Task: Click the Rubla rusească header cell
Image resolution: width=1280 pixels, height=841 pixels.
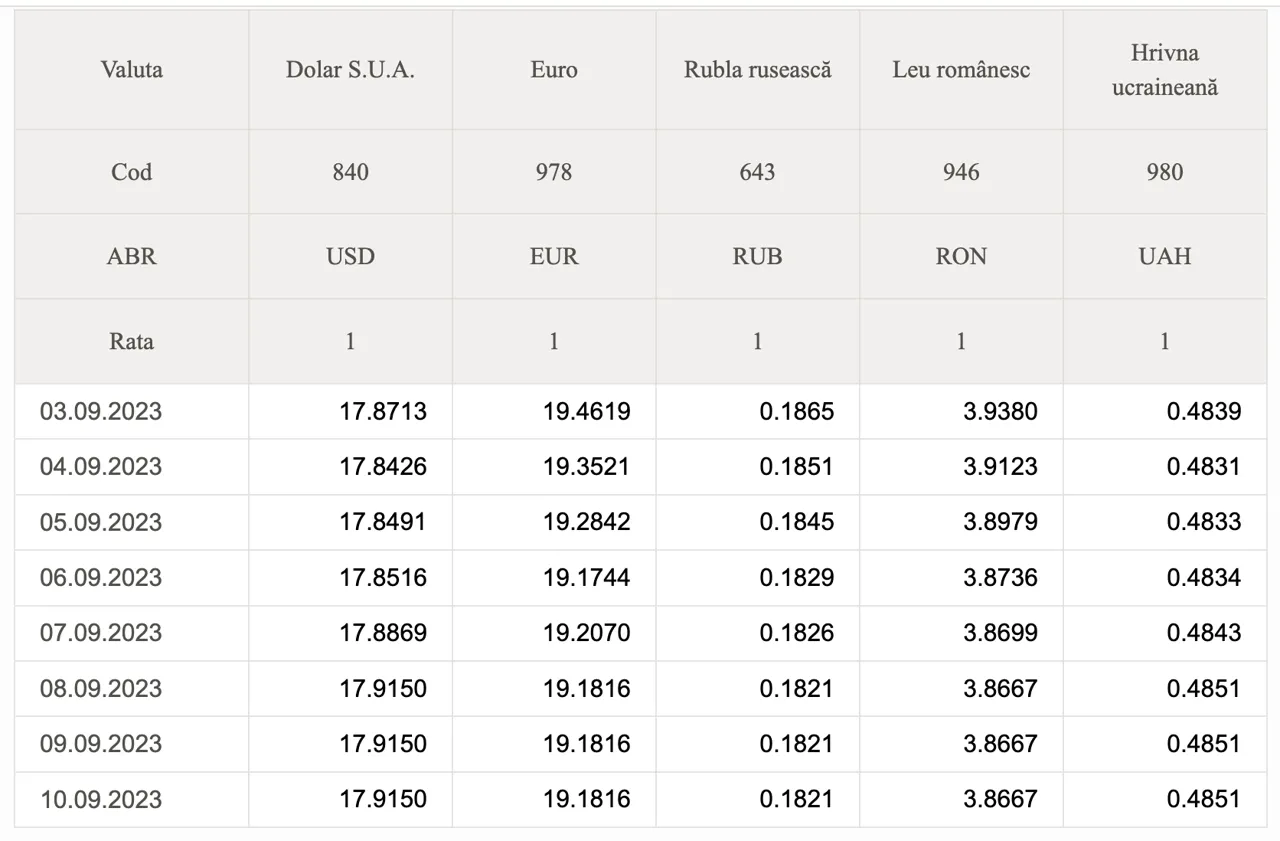Action: click(x=757, y=70)
